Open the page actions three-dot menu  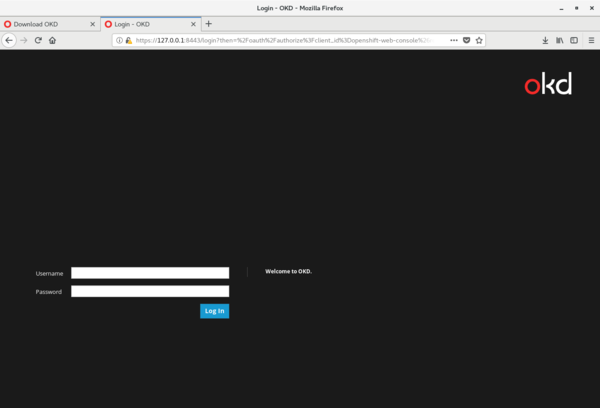click(x=453, y=40)
